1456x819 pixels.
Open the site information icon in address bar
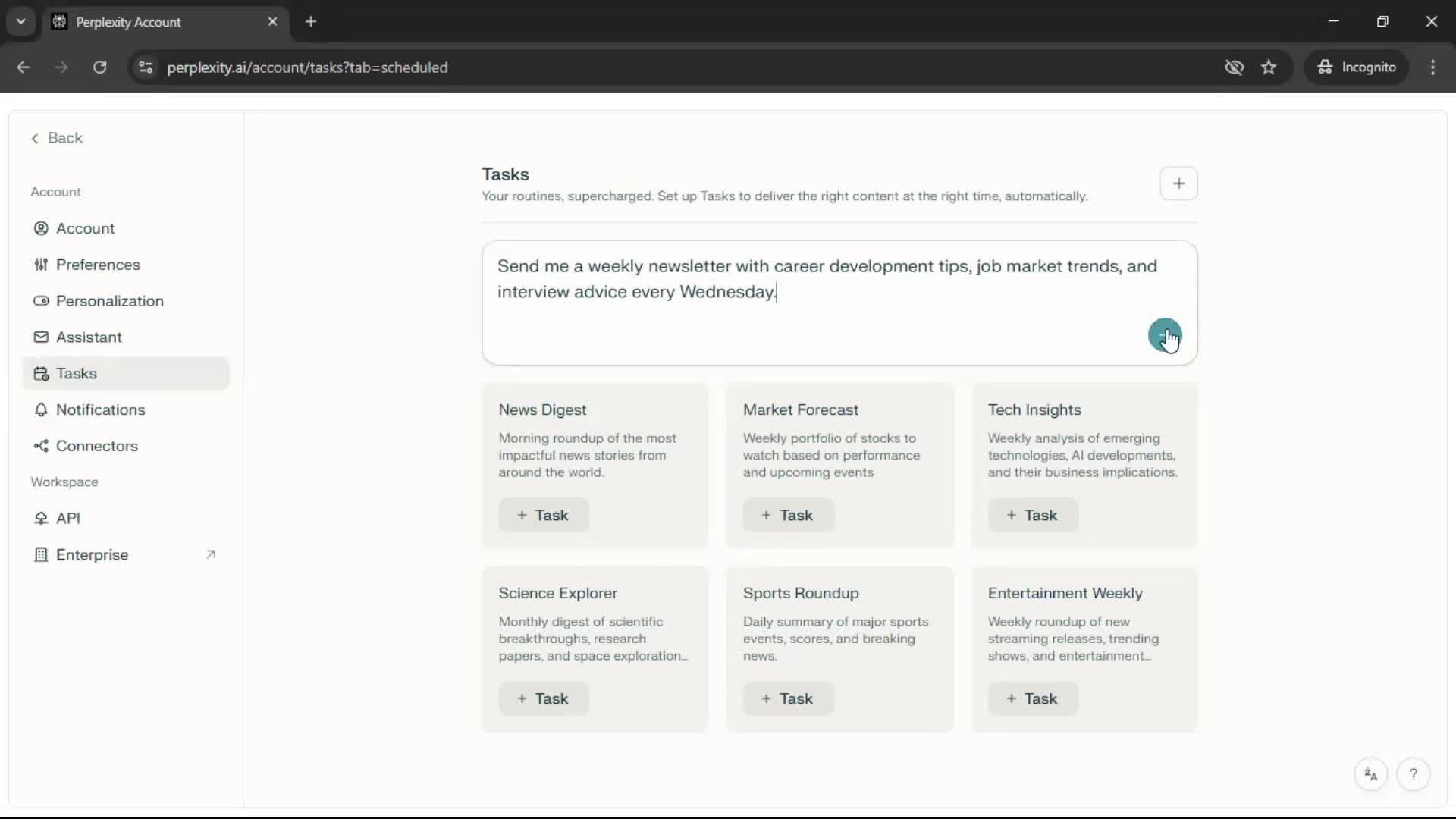click(146, 67)
